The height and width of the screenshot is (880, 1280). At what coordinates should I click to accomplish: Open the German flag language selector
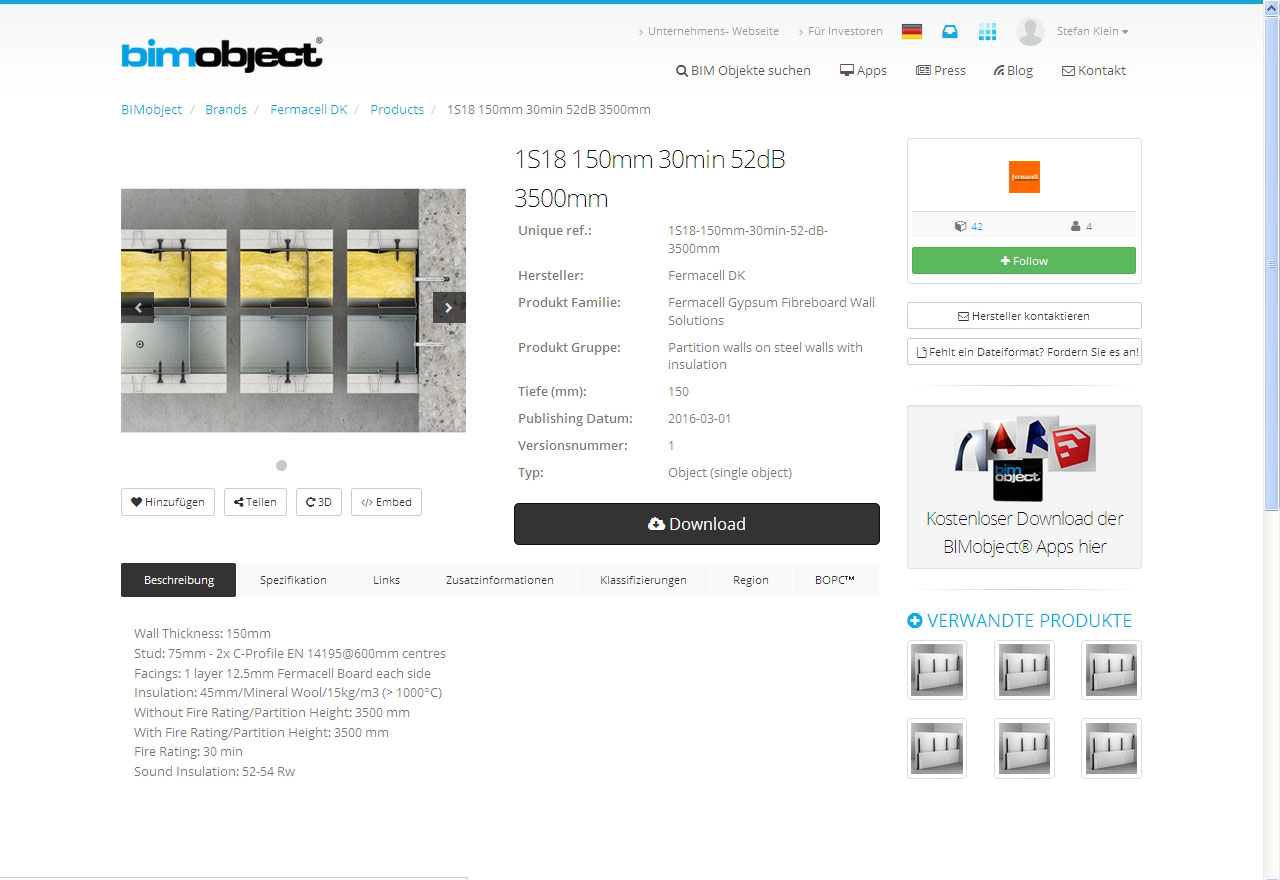tap(912, 31)
